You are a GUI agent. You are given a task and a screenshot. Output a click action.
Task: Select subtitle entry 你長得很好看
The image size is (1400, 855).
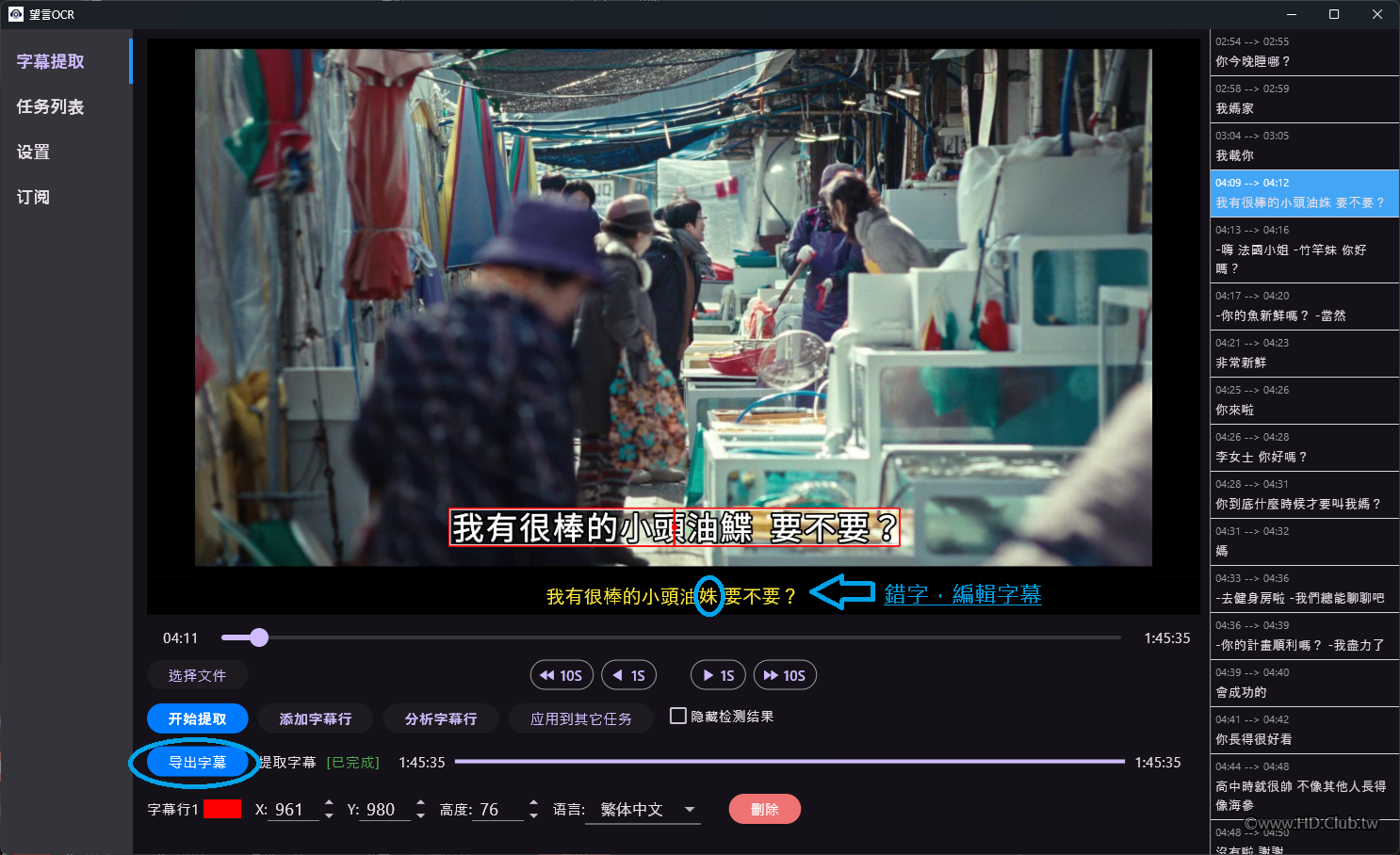(1305, 730)
